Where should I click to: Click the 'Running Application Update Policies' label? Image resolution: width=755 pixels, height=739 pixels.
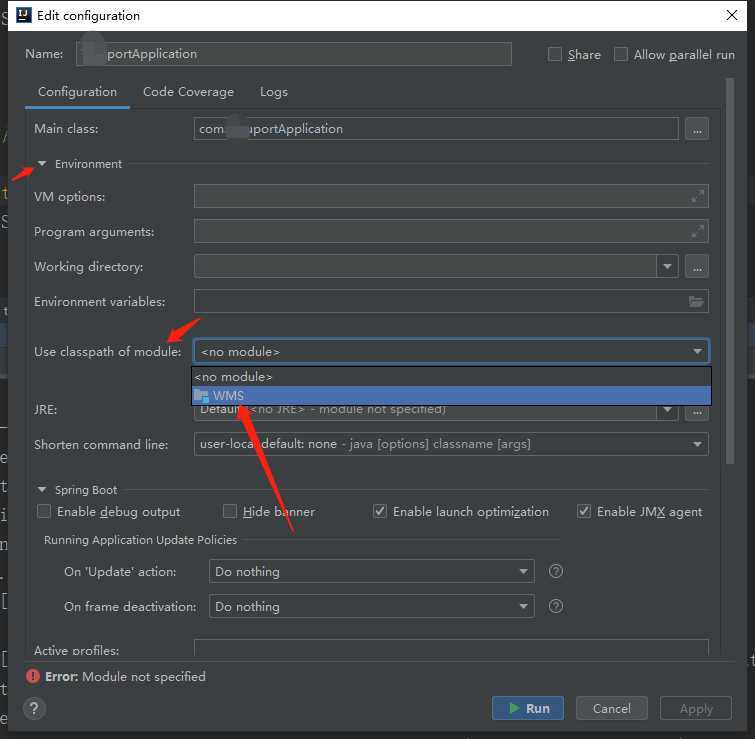tap(141, 540)
